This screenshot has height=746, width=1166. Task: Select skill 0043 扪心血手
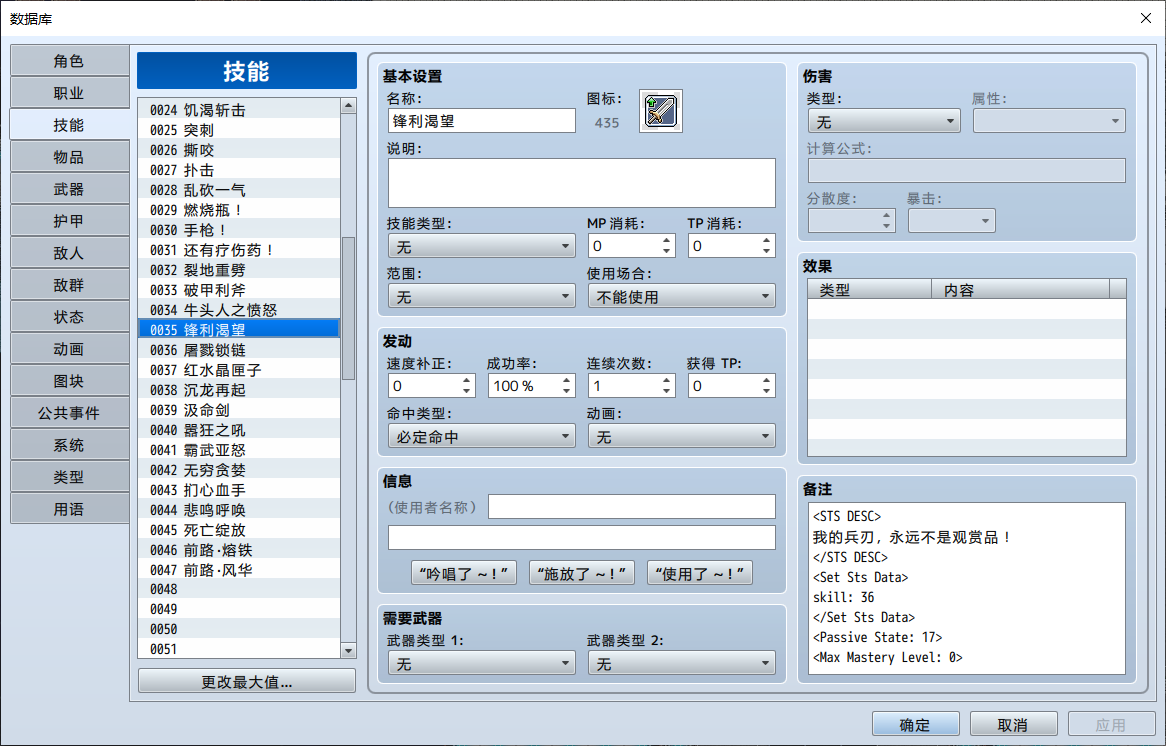(x=239, y=490)
